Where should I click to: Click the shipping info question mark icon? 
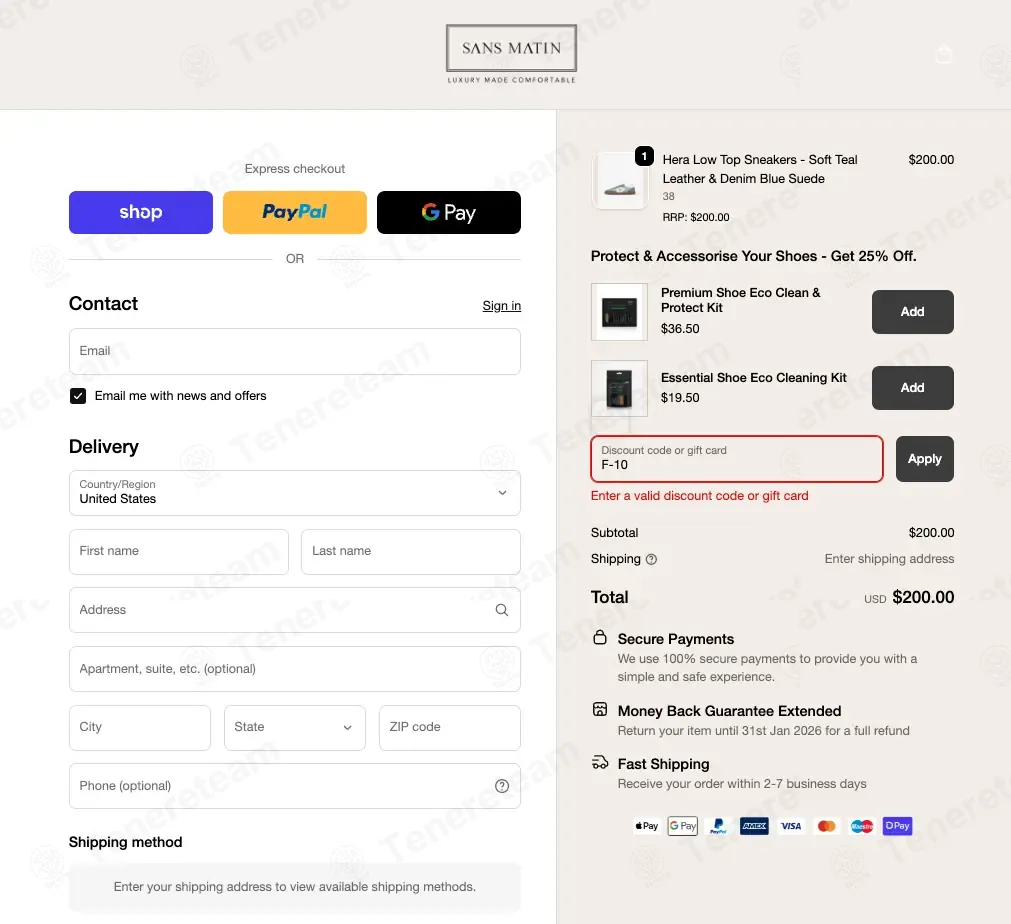tap(651, 559)
